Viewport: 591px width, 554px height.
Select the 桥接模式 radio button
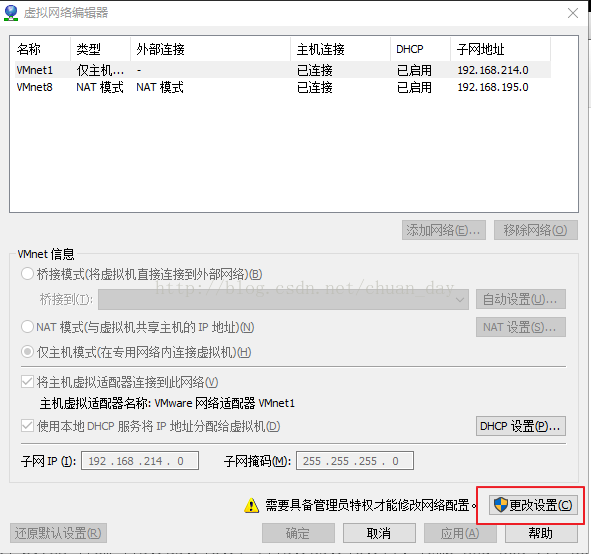(x=27, y=274)
